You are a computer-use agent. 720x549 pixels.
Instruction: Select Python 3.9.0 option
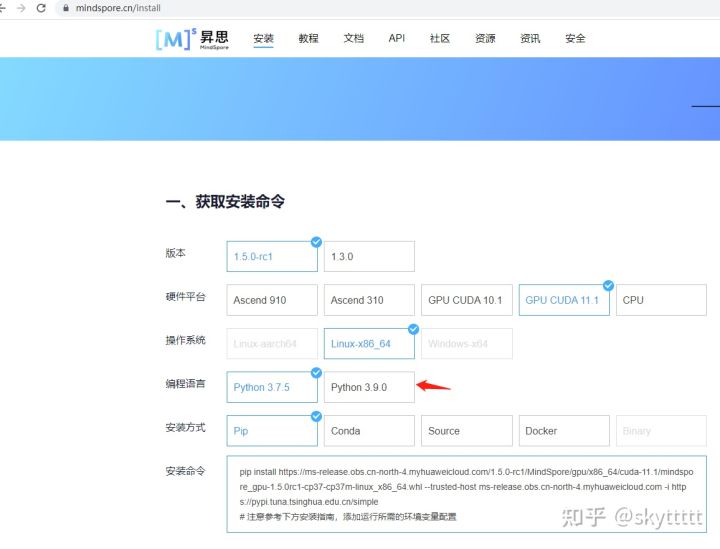tap(369, 387)
